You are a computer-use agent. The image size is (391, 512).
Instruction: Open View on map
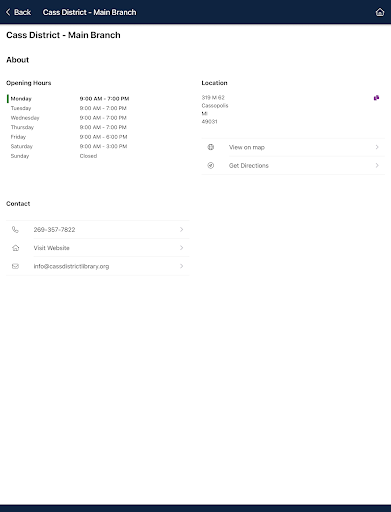(293, 147)
